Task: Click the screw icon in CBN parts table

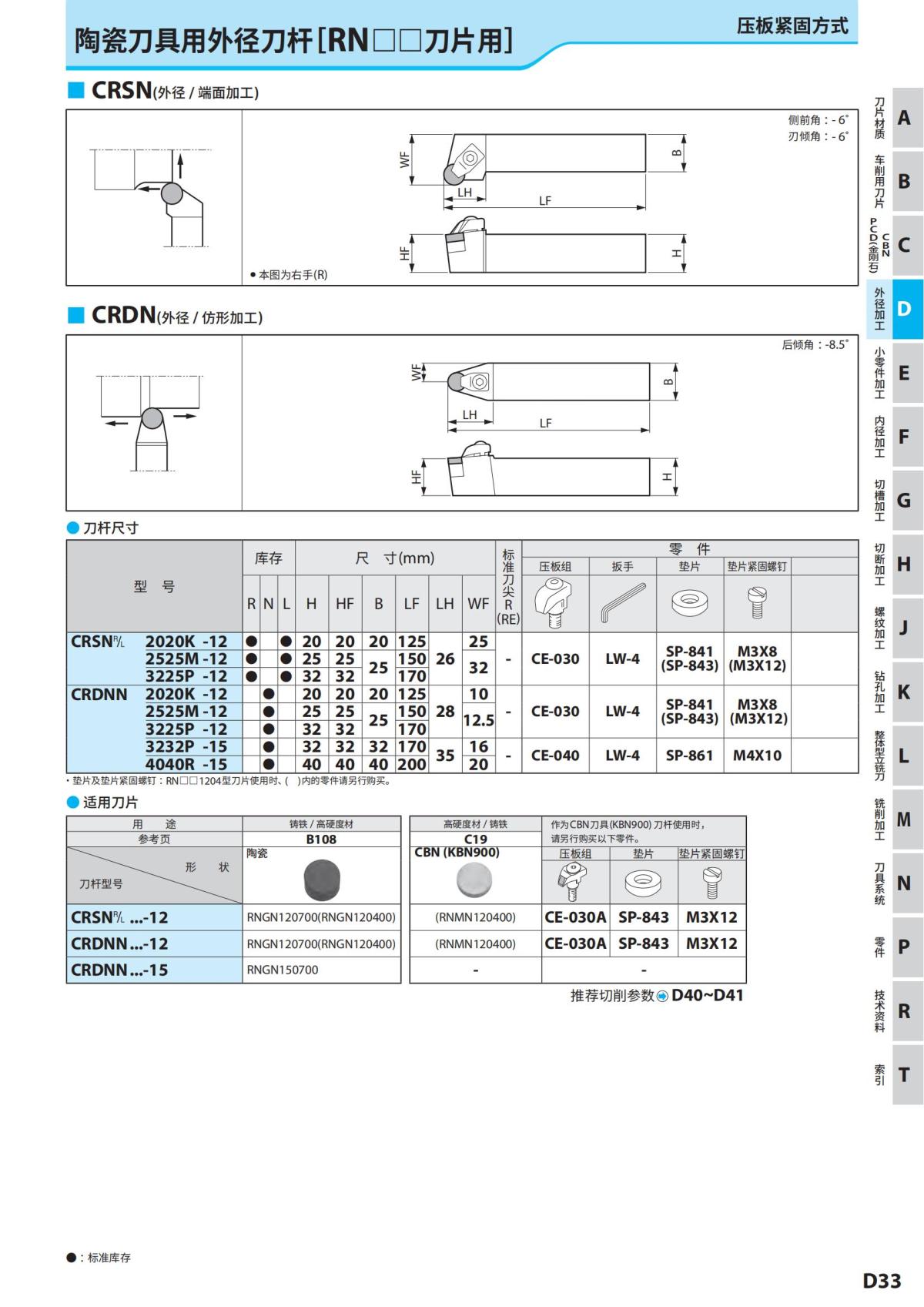Action: (712, 883)
